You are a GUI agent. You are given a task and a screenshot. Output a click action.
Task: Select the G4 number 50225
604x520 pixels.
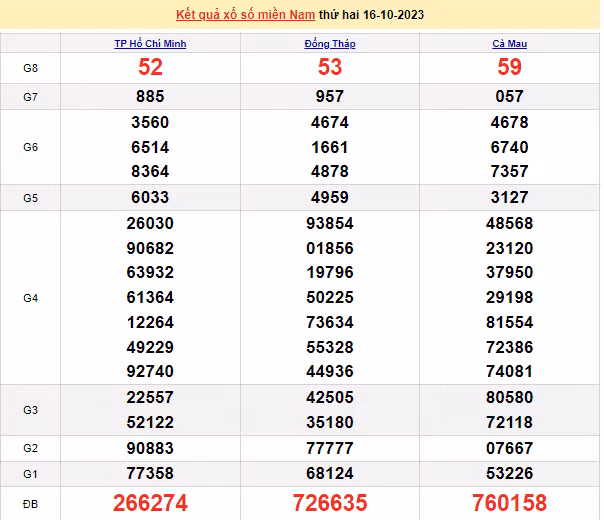pyautogui.click(x=330, y=297)
